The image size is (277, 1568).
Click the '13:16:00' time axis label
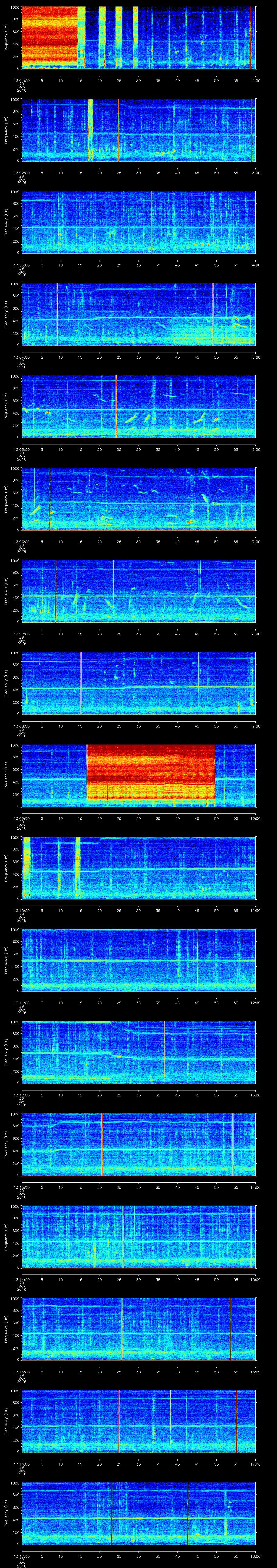(21, 1465)
